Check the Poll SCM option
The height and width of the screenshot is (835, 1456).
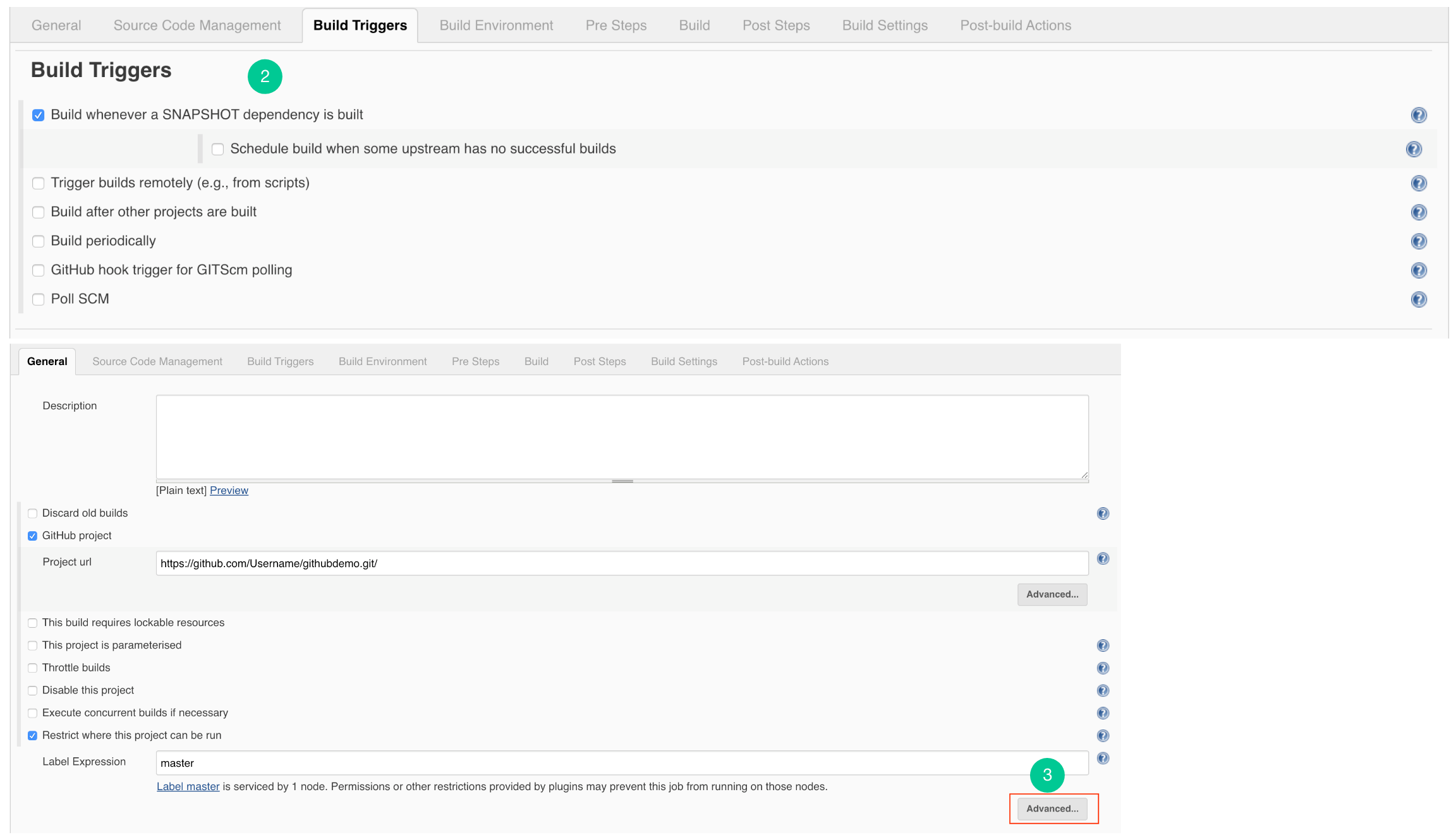pos(39,299)
